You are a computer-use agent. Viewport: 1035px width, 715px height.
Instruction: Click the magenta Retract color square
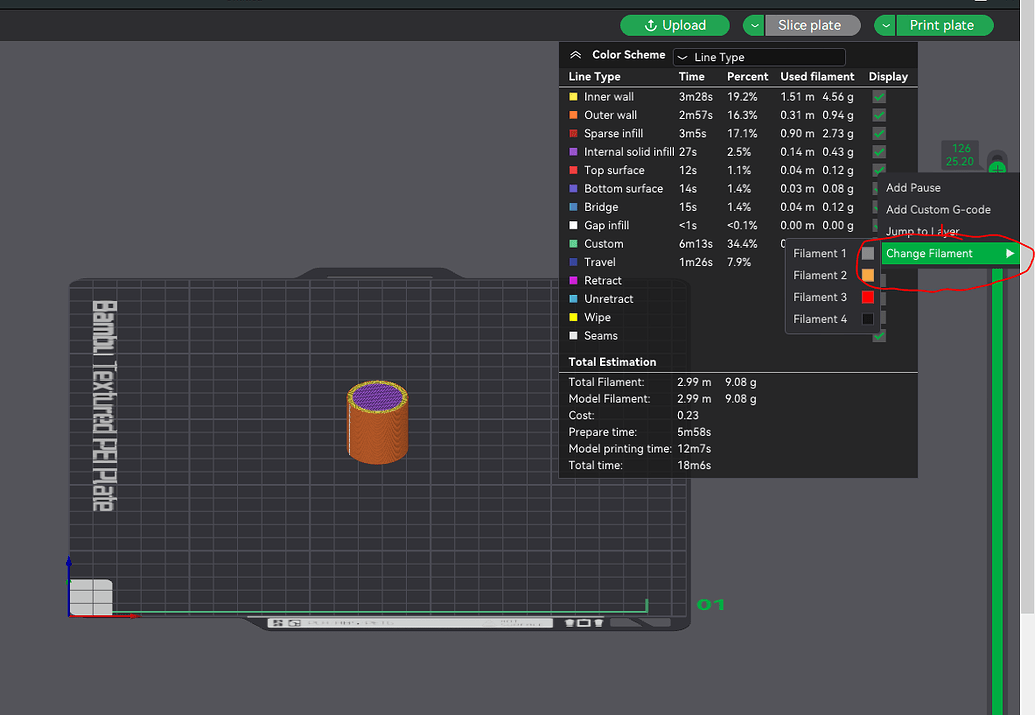(573, 281)
